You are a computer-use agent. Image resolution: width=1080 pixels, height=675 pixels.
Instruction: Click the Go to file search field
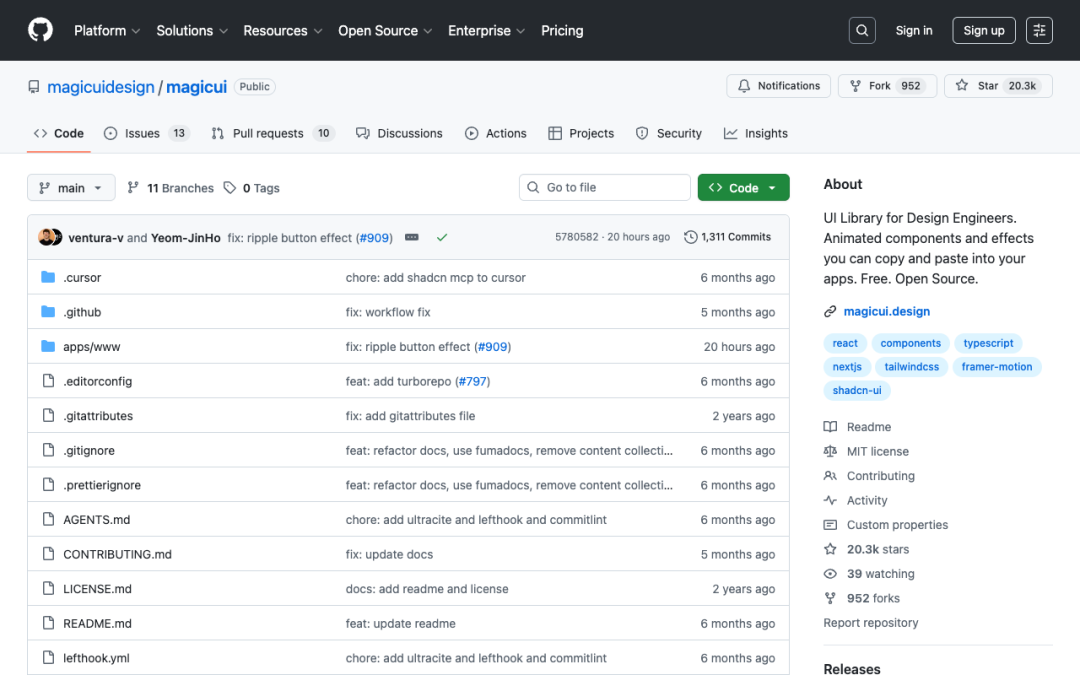click(x=604, y=187)
